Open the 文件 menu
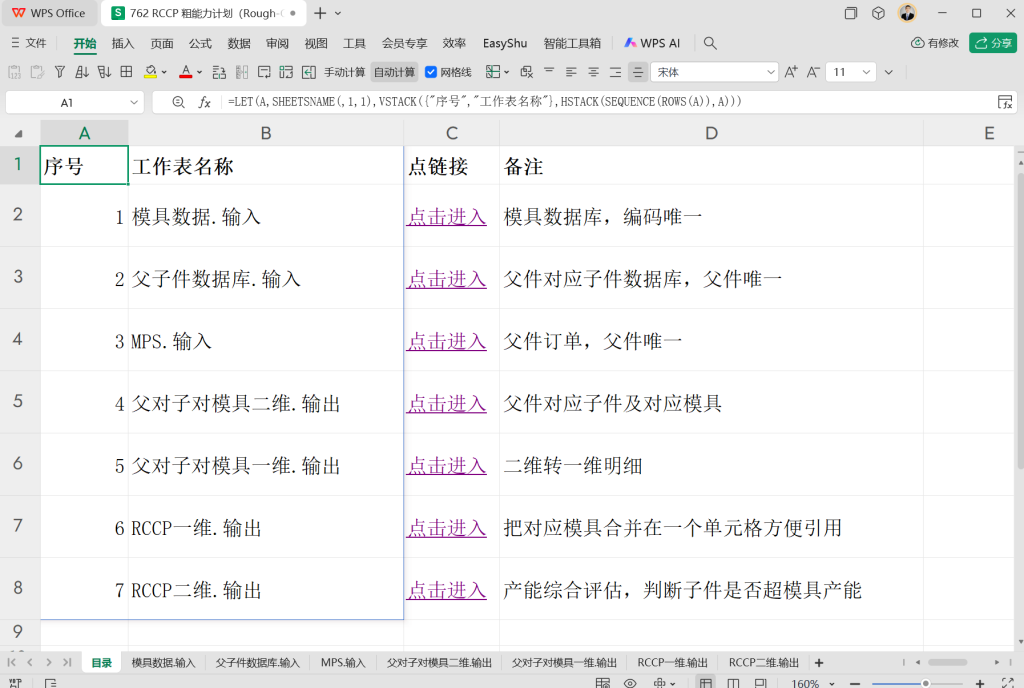 [29, 43]
